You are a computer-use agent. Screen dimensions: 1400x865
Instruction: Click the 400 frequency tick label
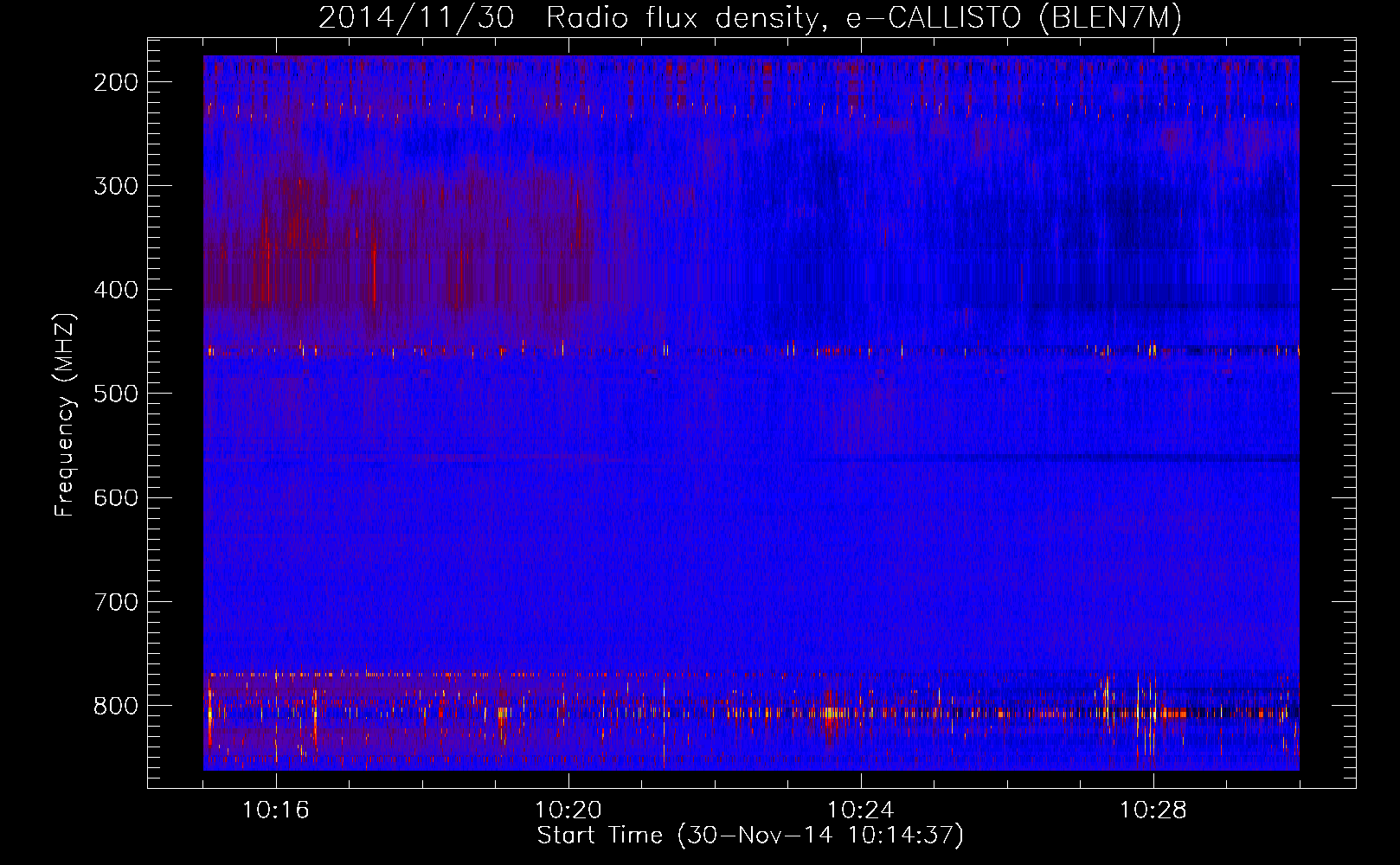tap(116, 290)
